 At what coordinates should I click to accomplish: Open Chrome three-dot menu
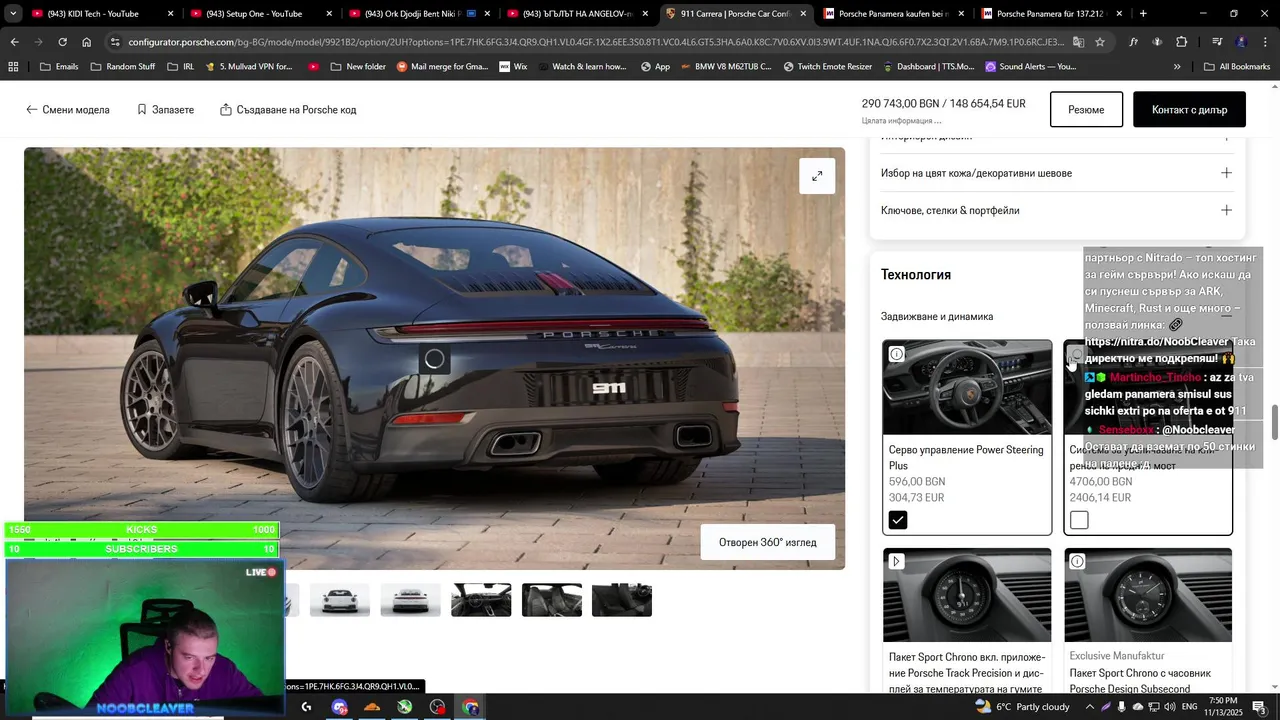point(1265,42)
